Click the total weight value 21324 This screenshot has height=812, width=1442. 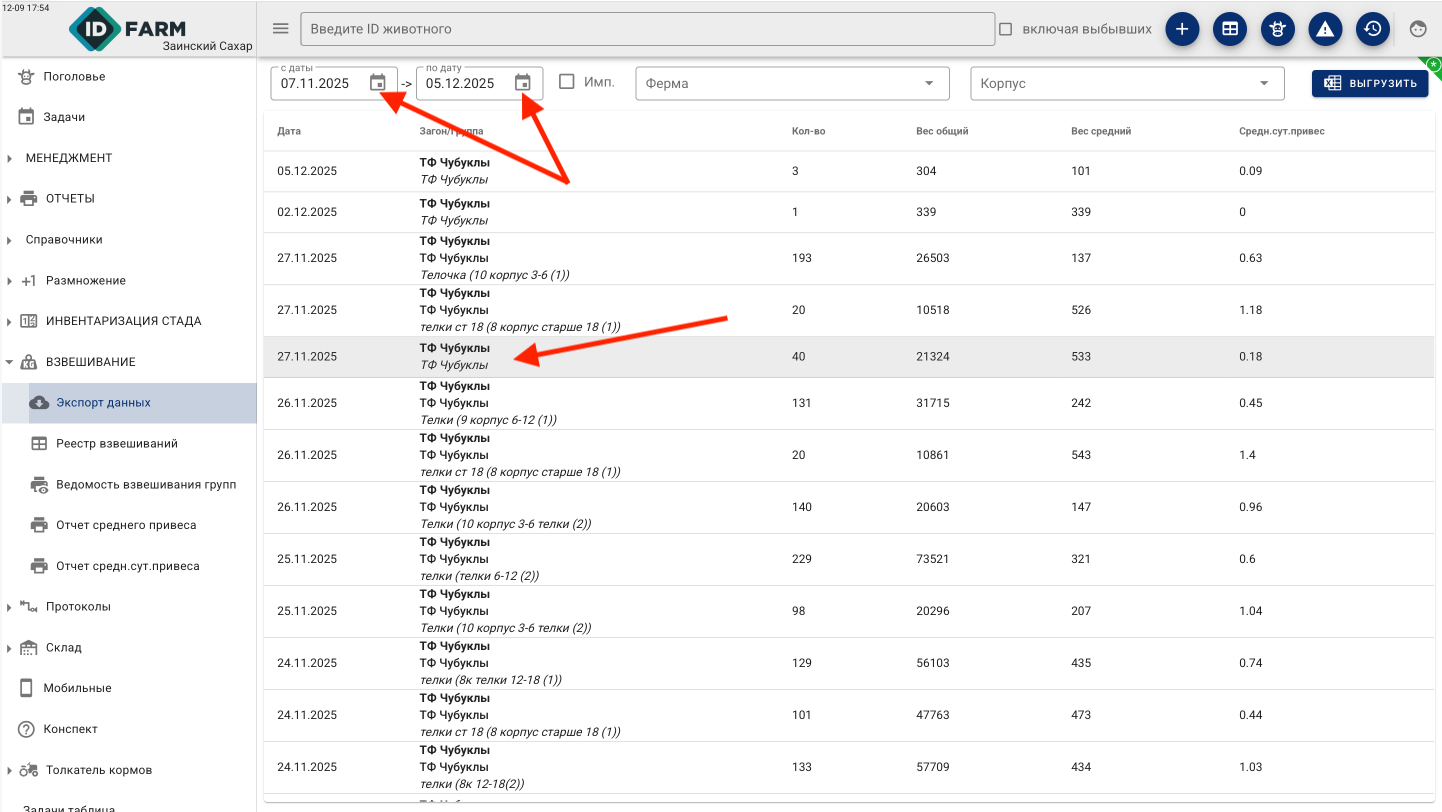[x=933, y=356]
